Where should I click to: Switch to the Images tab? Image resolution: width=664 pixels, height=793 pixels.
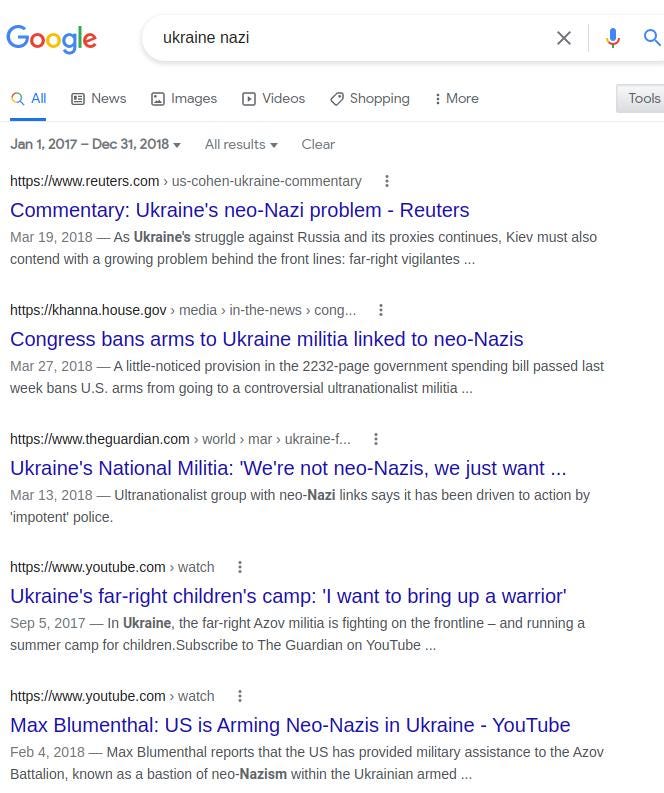[184, 99]
